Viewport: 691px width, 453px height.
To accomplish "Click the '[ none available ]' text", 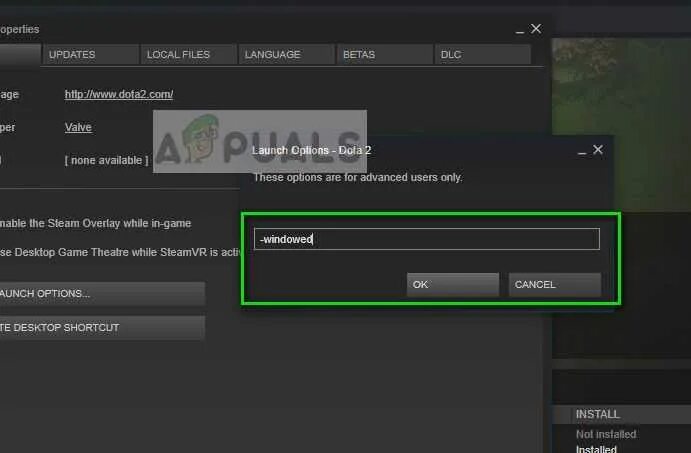I will (x=107, y=160).
